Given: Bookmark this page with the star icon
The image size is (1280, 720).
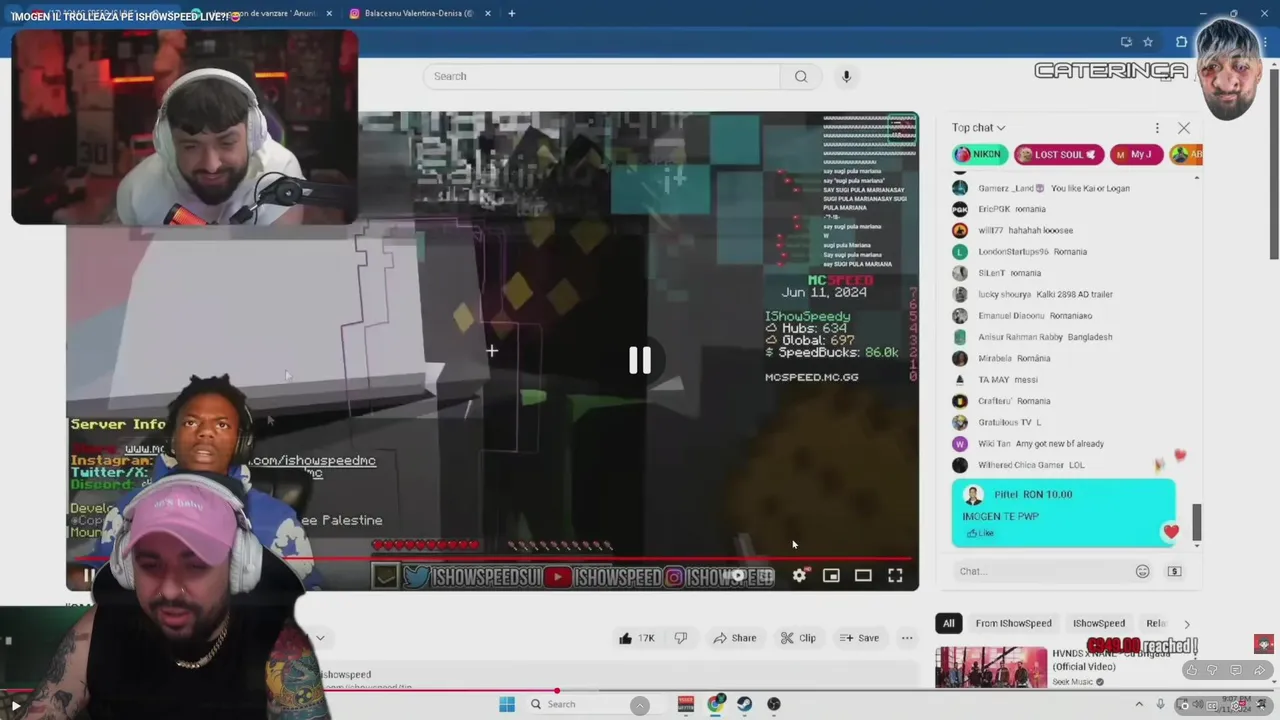Looking at the screenshot, I should point(1148,42).
